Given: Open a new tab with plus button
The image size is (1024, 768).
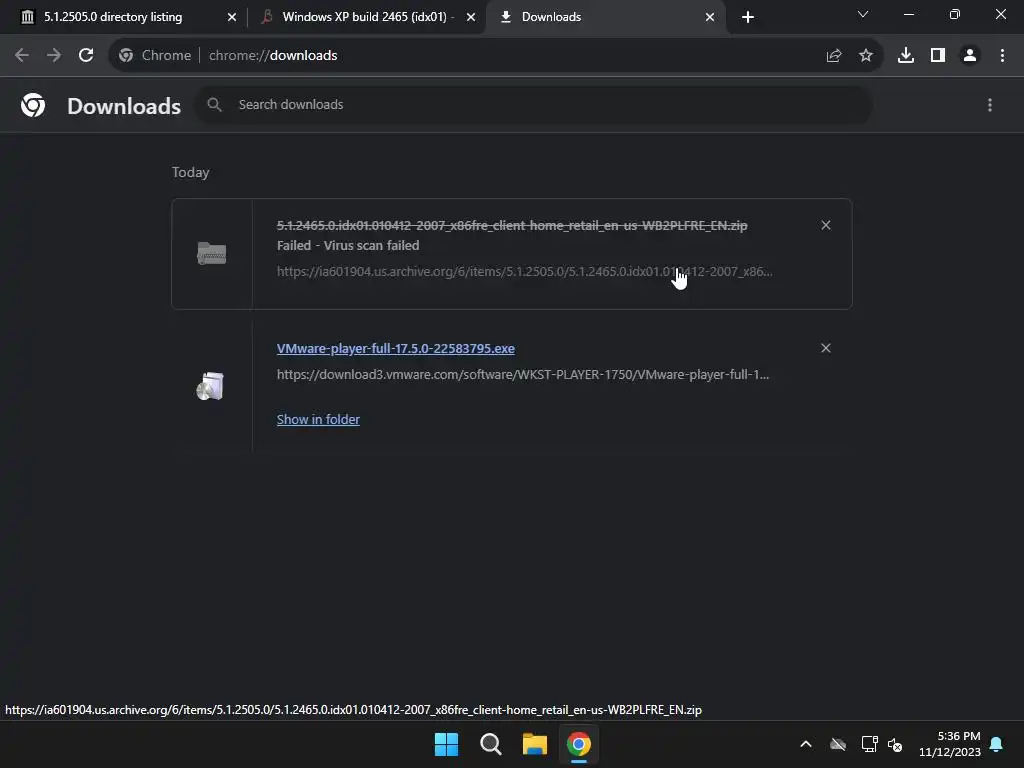Looking at the screenshot, I should (748, 17).
